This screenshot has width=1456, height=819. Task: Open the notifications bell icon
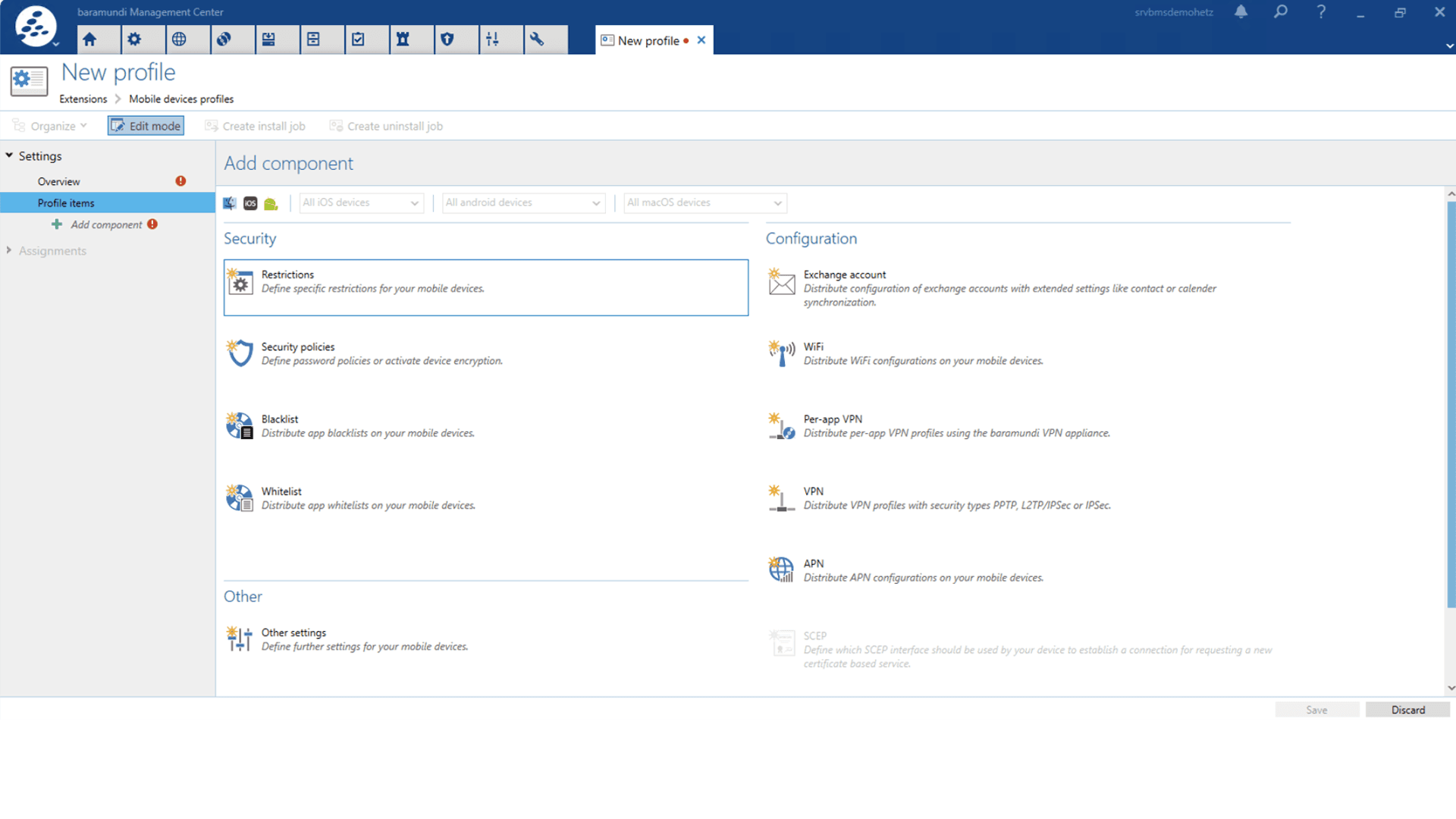(1241, 12)
